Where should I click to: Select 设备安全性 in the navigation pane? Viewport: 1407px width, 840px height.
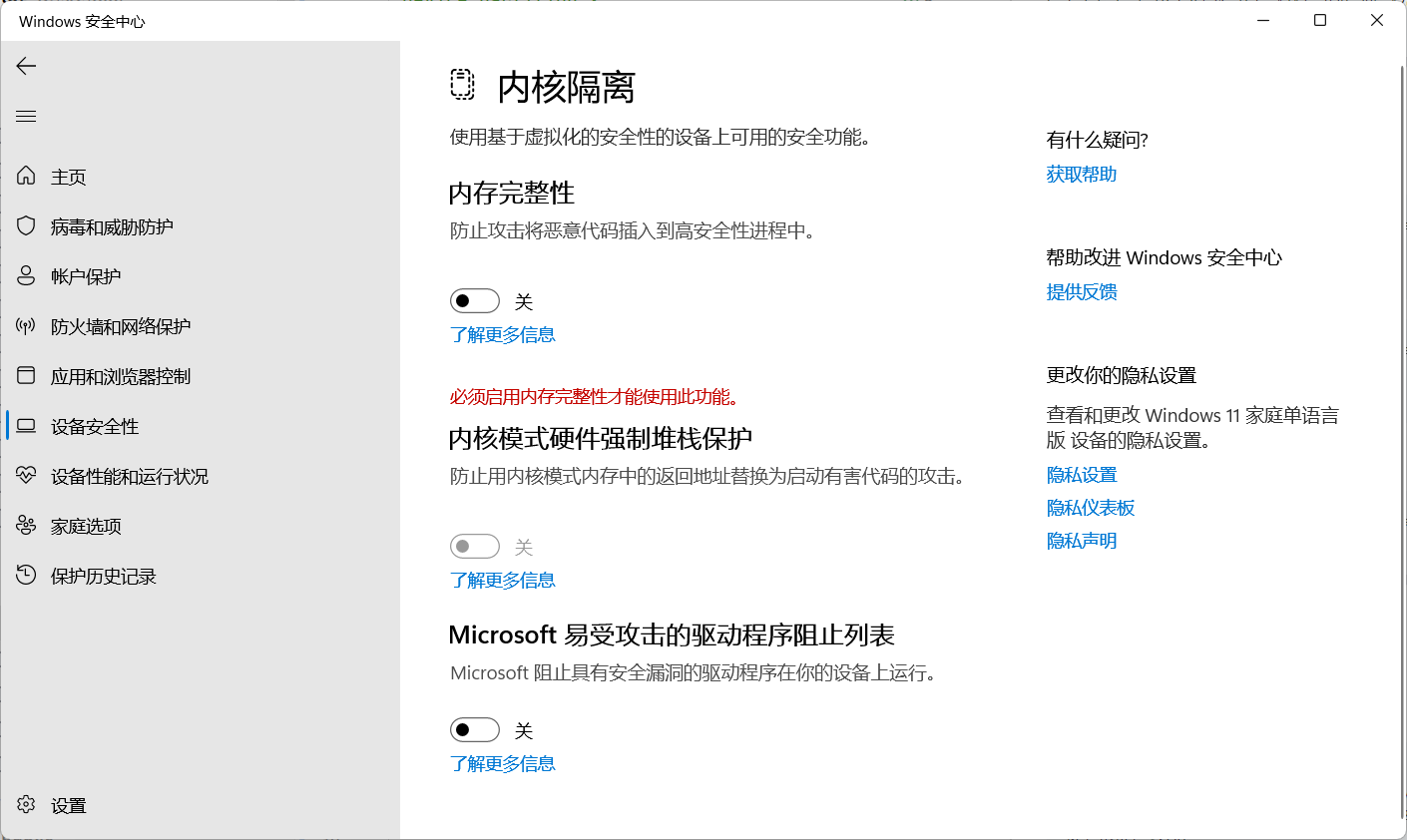[93, 426]
